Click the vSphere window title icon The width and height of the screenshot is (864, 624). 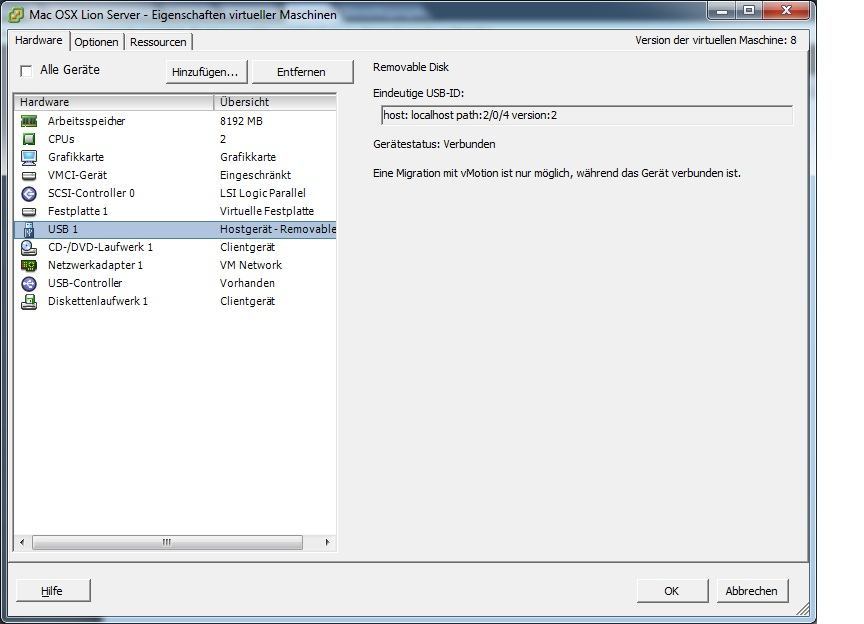pos(16,15)
